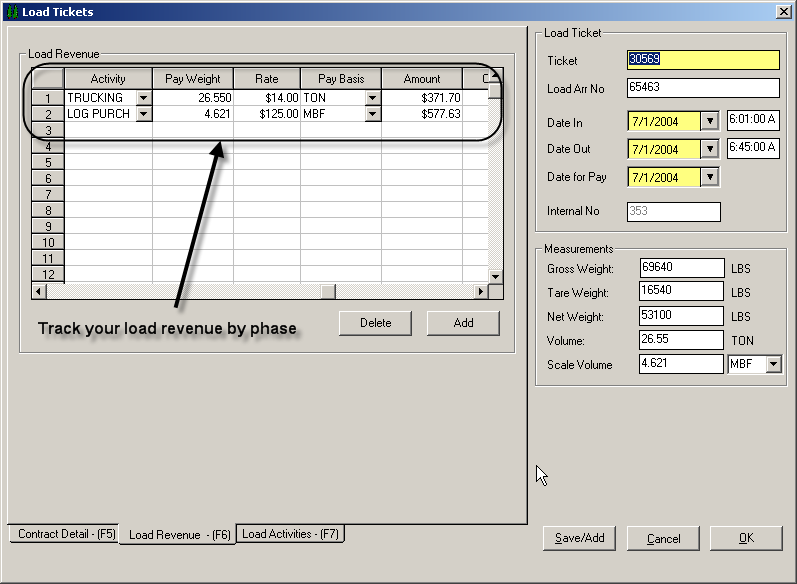The width and height of the screenshot is (797, 584).
Task: Click the 26.550 pay weight cell
Action: click(193, 98)
